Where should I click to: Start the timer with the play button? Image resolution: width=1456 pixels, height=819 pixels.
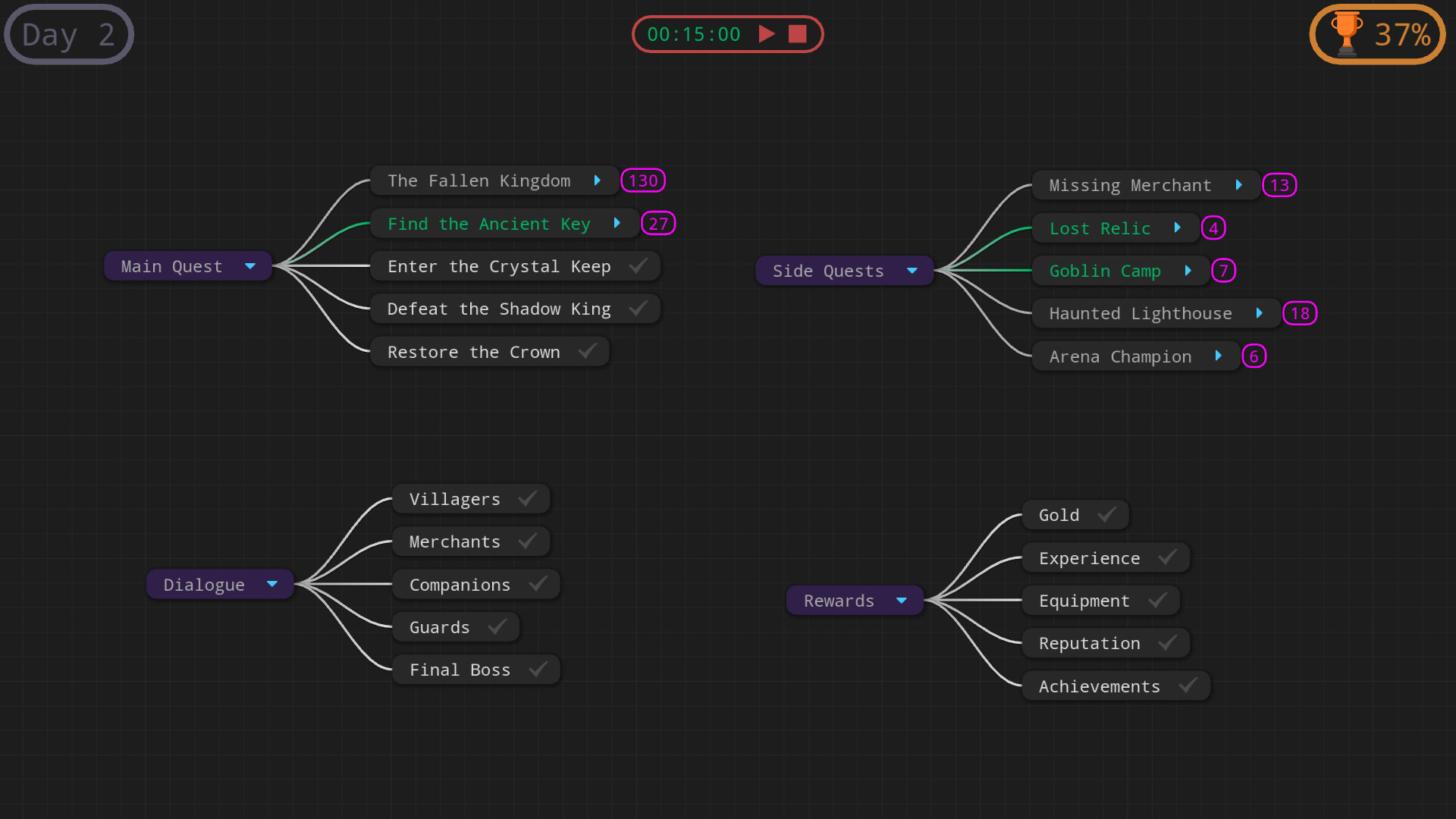[767, 34]
